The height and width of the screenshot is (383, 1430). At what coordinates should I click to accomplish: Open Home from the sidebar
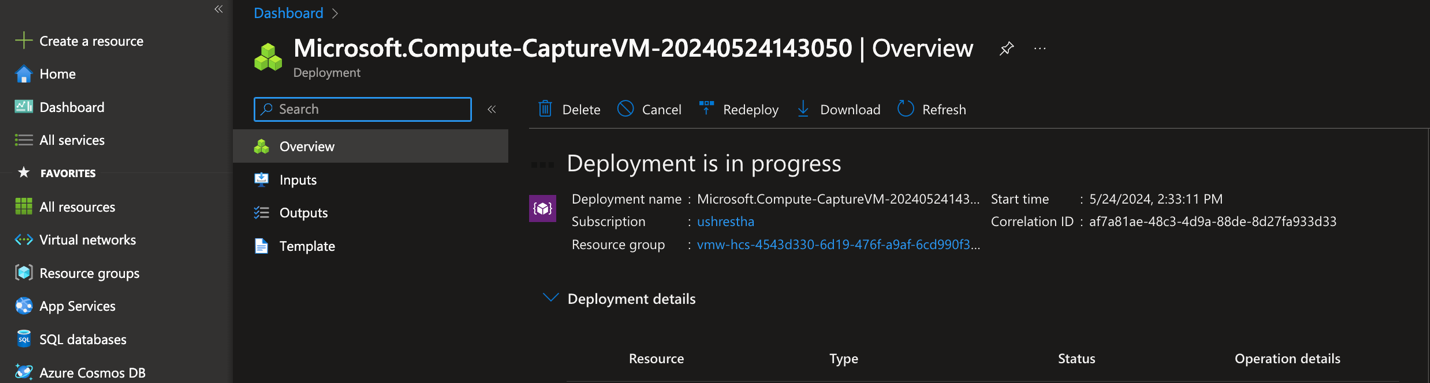pos(57,74)
